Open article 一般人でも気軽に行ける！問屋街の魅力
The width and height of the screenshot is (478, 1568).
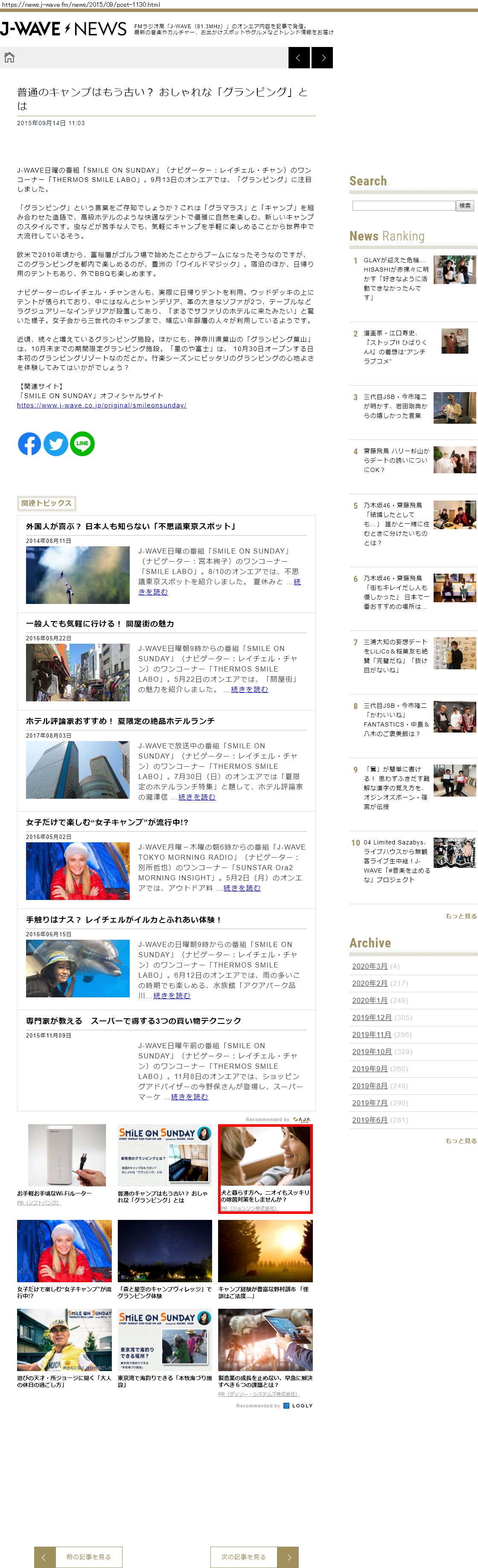pyautogui.click(x=100, y=624)
